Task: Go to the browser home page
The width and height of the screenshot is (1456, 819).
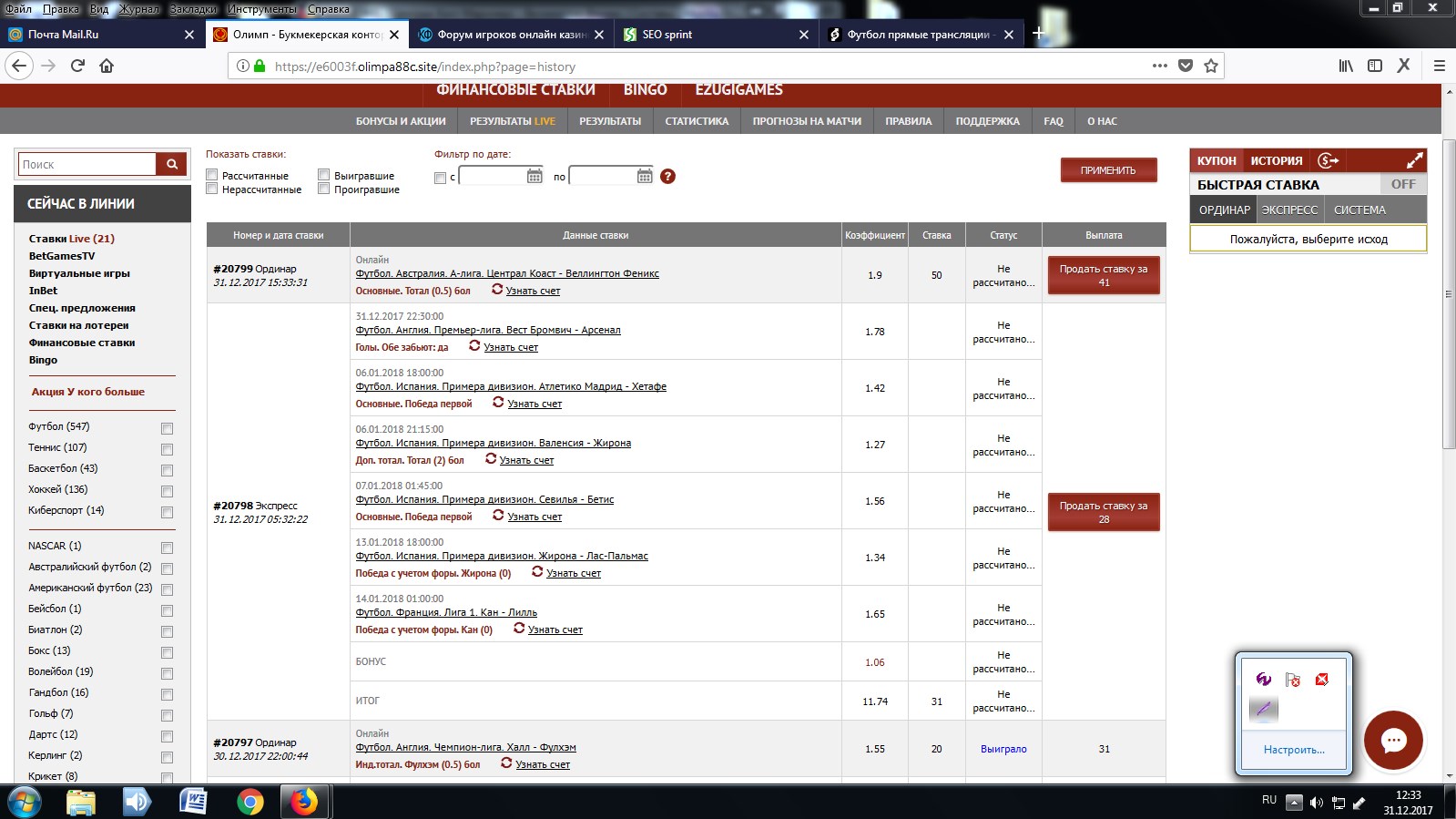Action: (107, 66)
